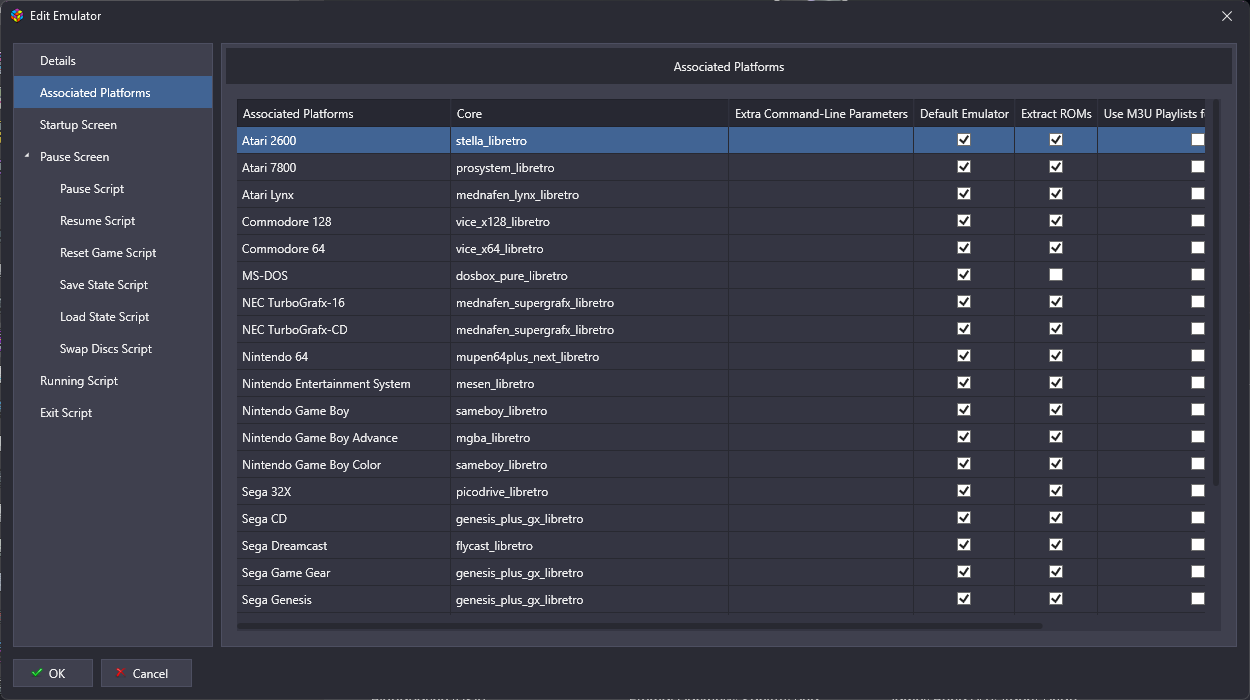Screen dimensions: 1250x700
Task: Uncheck Extract ROMs for Nintendo 64
Action: [x=1056, y=356]
